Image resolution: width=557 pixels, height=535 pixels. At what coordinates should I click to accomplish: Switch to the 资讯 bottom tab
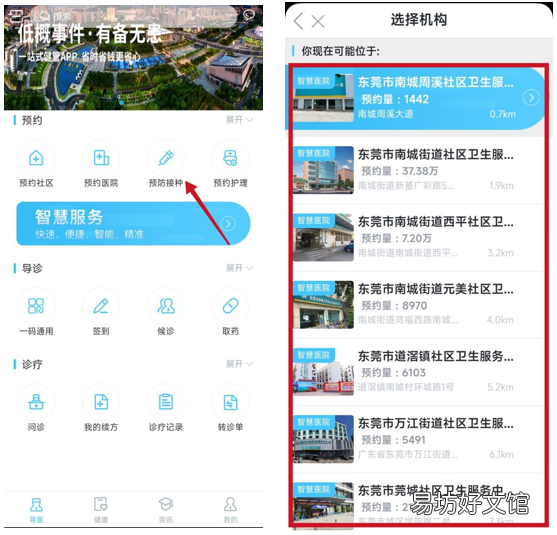tap(166, 510)
